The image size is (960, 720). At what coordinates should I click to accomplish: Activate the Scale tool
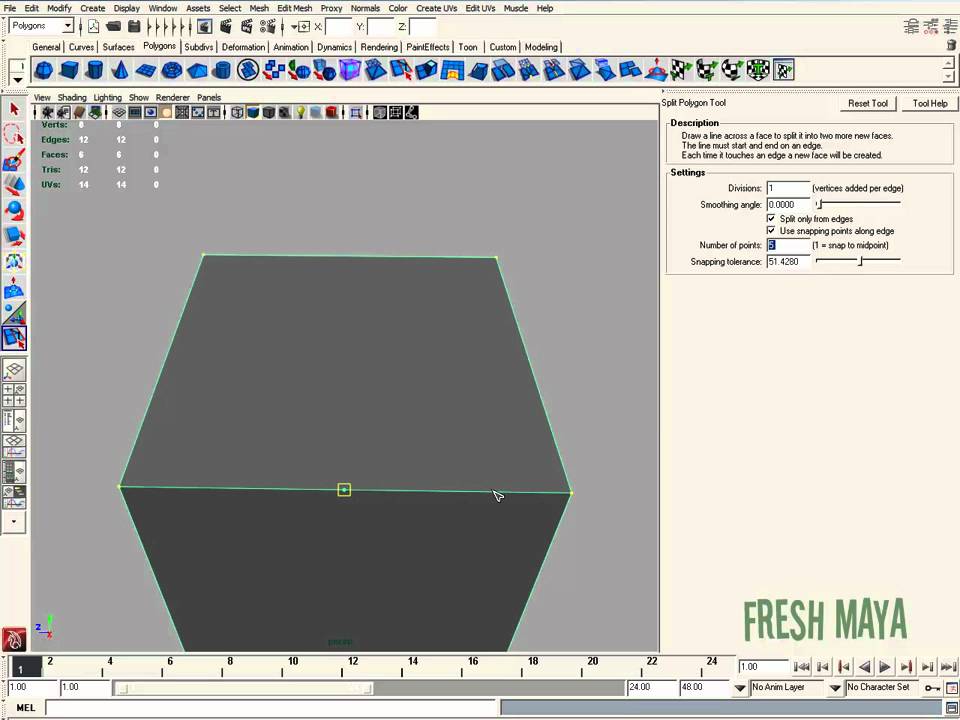[x=14, y=236]
